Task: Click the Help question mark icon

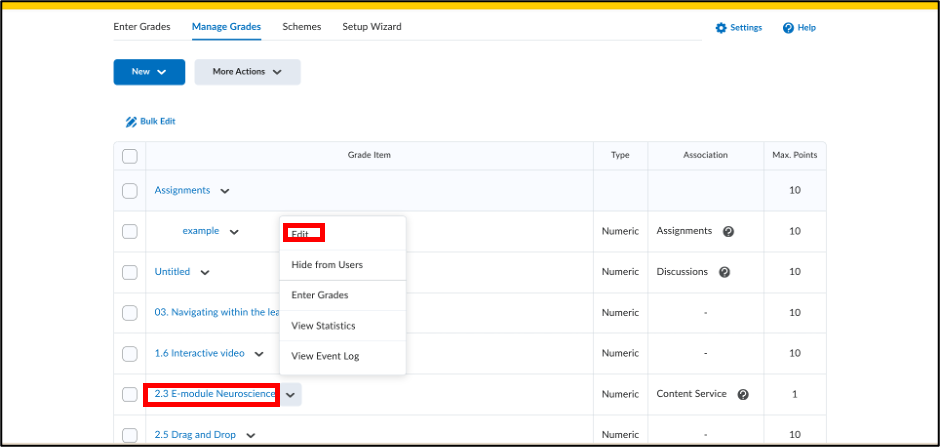Action: point(788,28)
